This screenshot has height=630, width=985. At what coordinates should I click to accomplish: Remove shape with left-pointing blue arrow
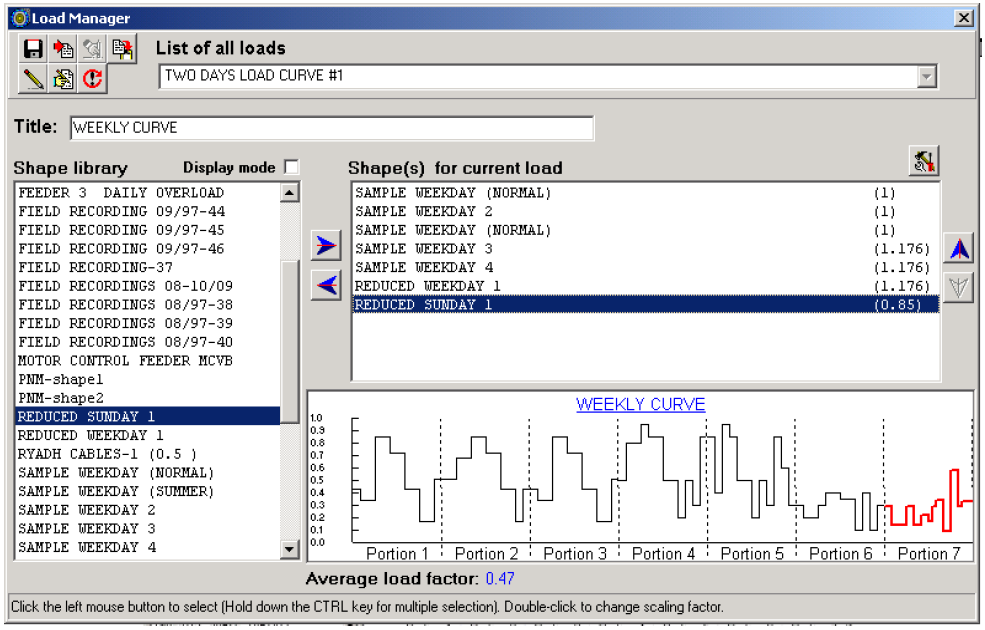[326, 285]
